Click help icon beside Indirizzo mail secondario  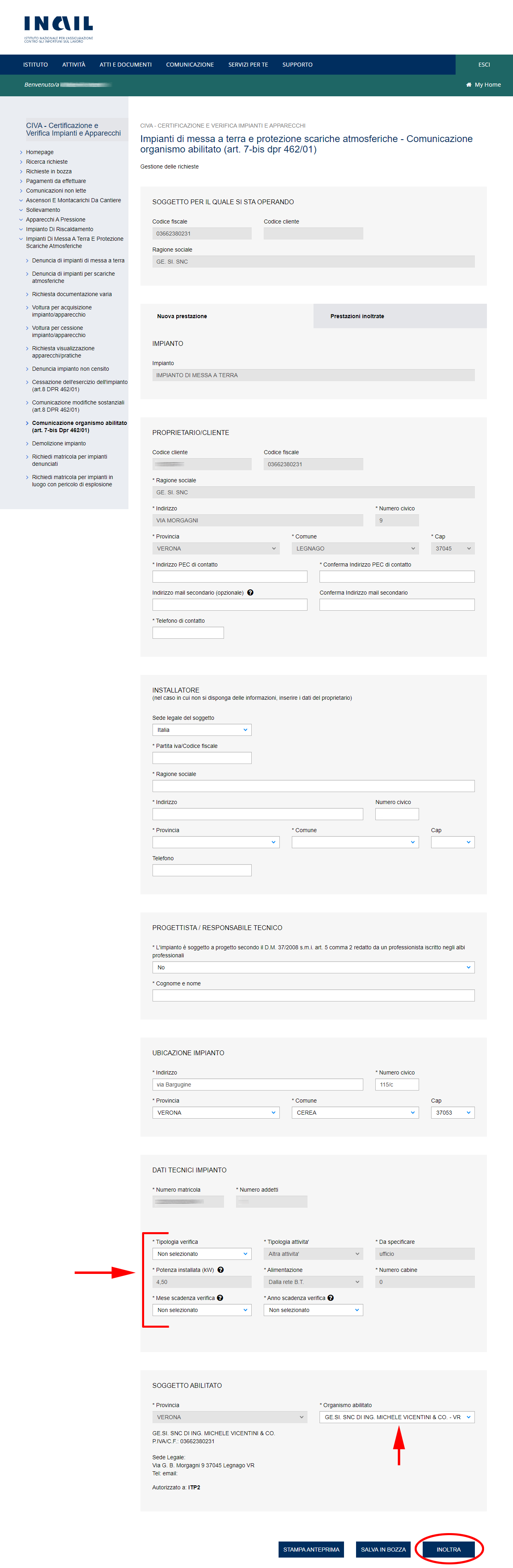point(250,592)
